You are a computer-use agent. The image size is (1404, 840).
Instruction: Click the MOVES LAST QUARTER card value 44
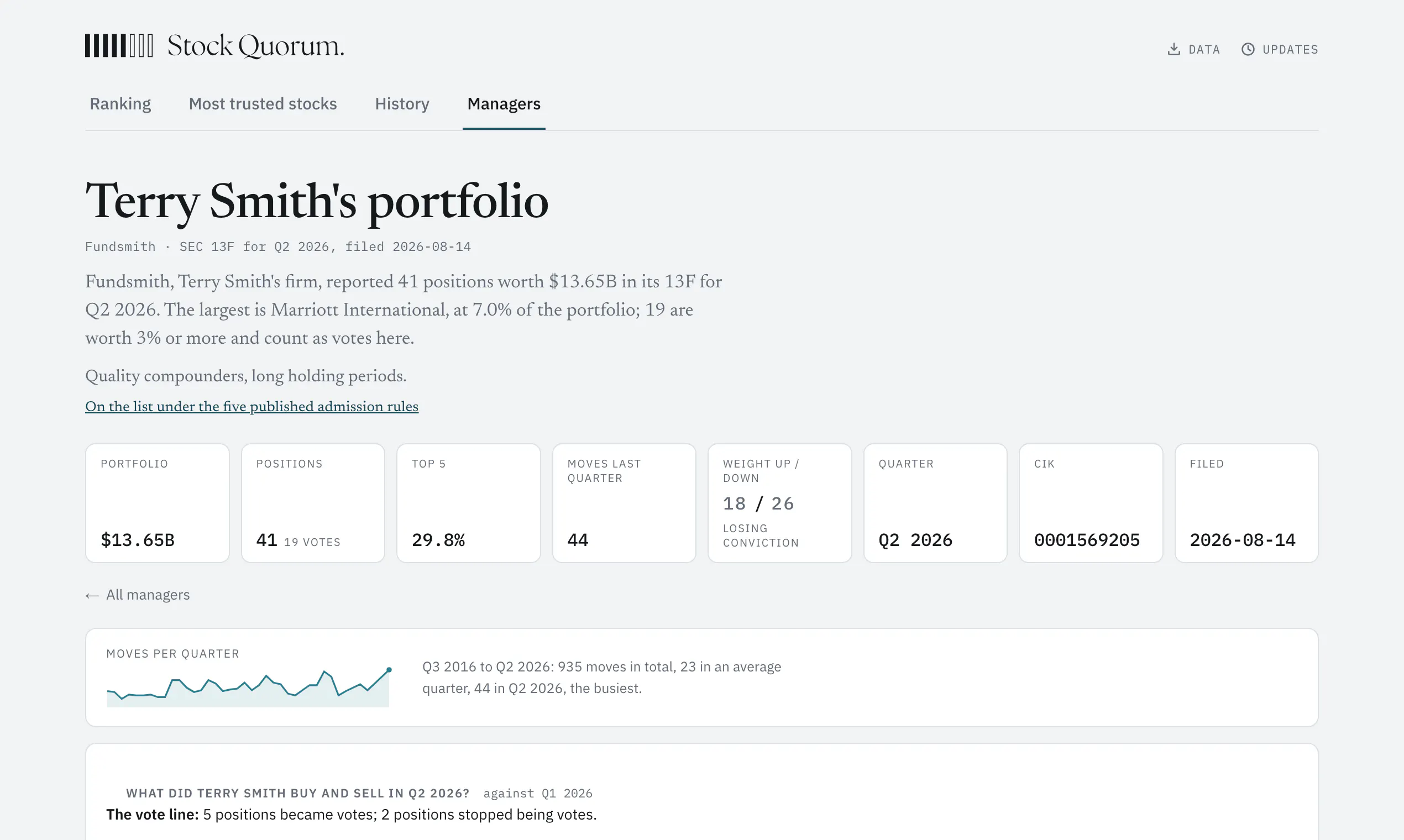(578, 540)
